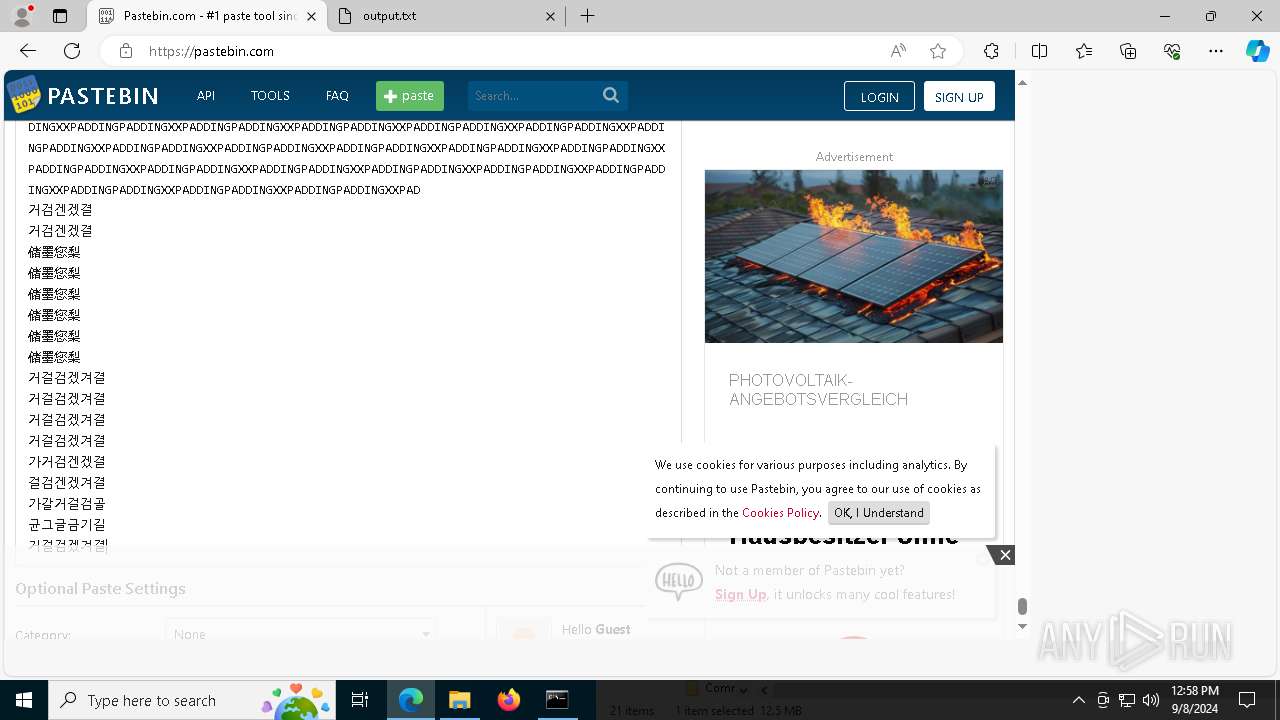This screenshot has height=720, width=1280.
Task: Click the search magnifier icon
Action: tap(611, 95)
